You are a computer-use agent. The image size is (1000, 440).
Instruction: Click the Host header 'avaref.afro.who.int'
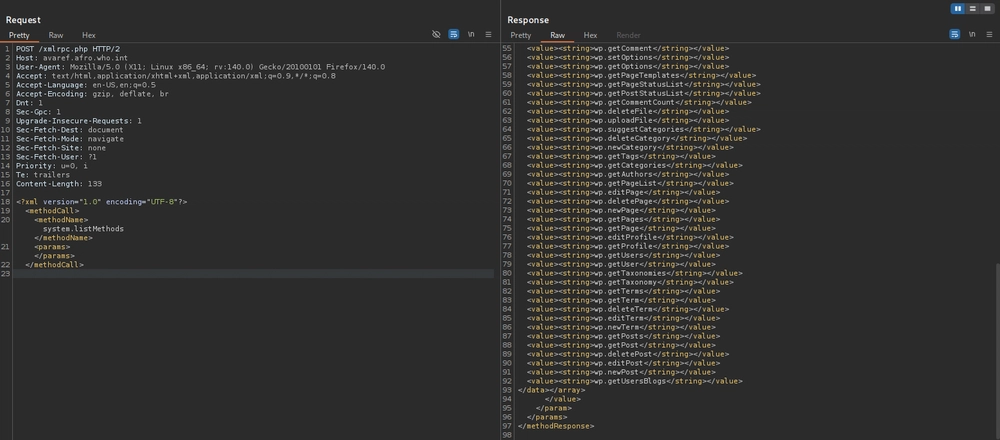click(72, 57)
